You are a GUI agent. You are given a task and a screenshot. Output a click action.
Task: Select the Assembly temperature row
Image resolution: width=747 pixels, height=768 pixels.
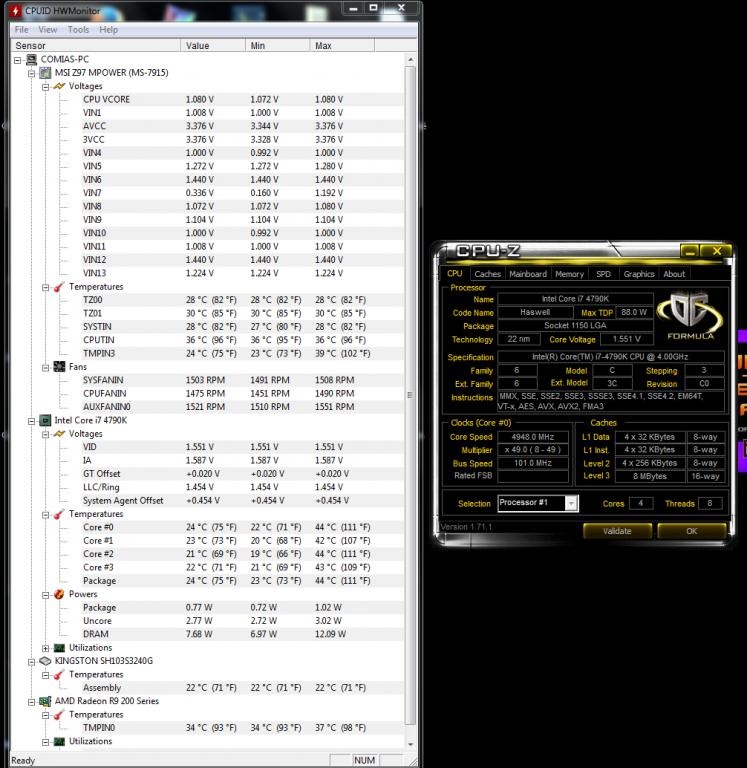click(242, 688)
